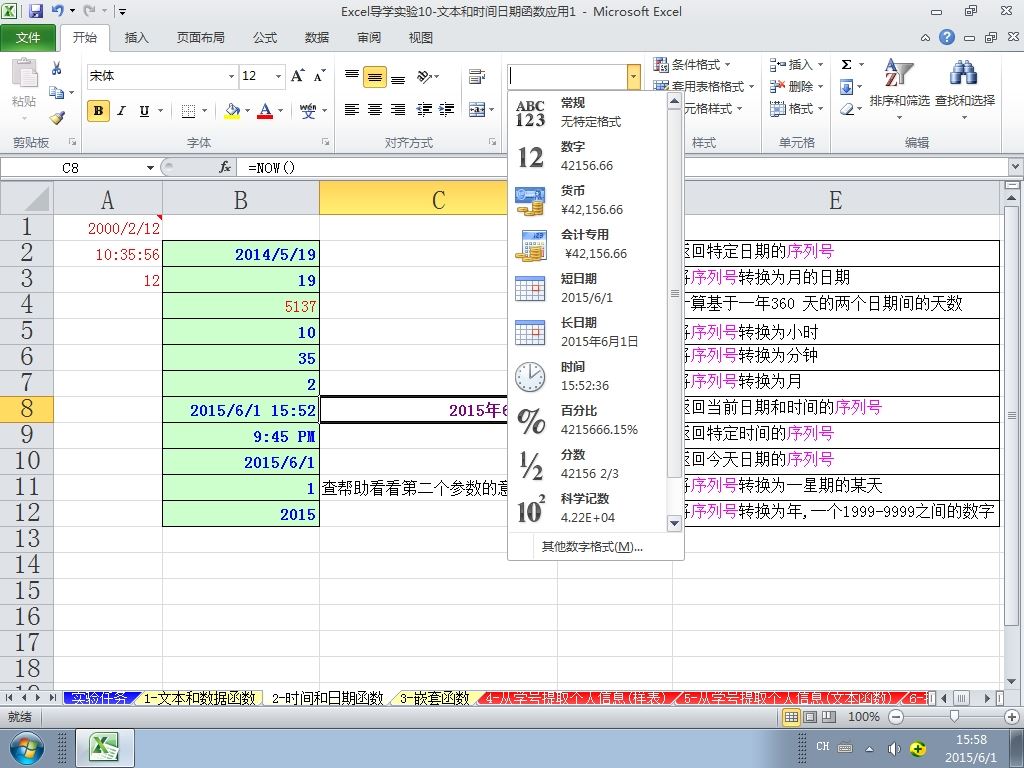1024x768 pixels.
Task: Click the AutoSum sigma icon
Action: click(x=846, y=64)
